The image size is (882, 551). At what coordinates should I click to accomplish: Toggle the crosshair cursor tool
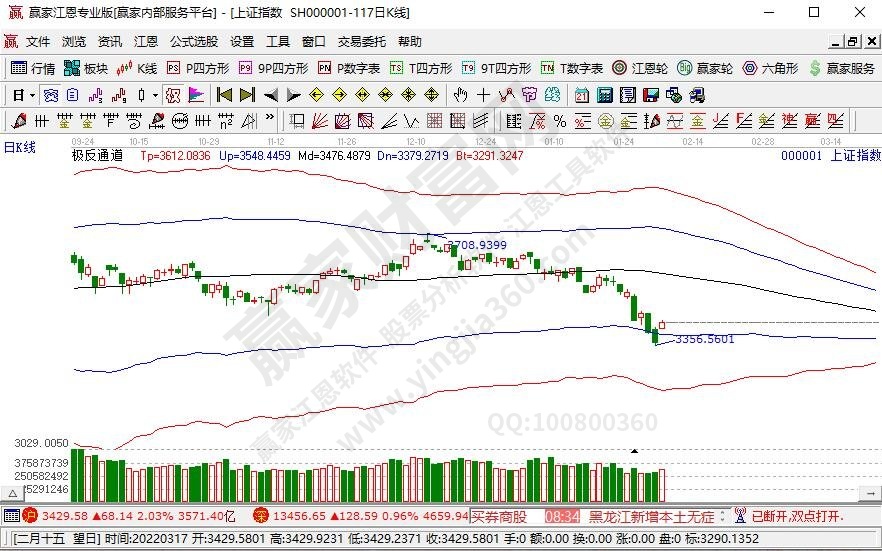pyautogui.click(x=483, y=95)
